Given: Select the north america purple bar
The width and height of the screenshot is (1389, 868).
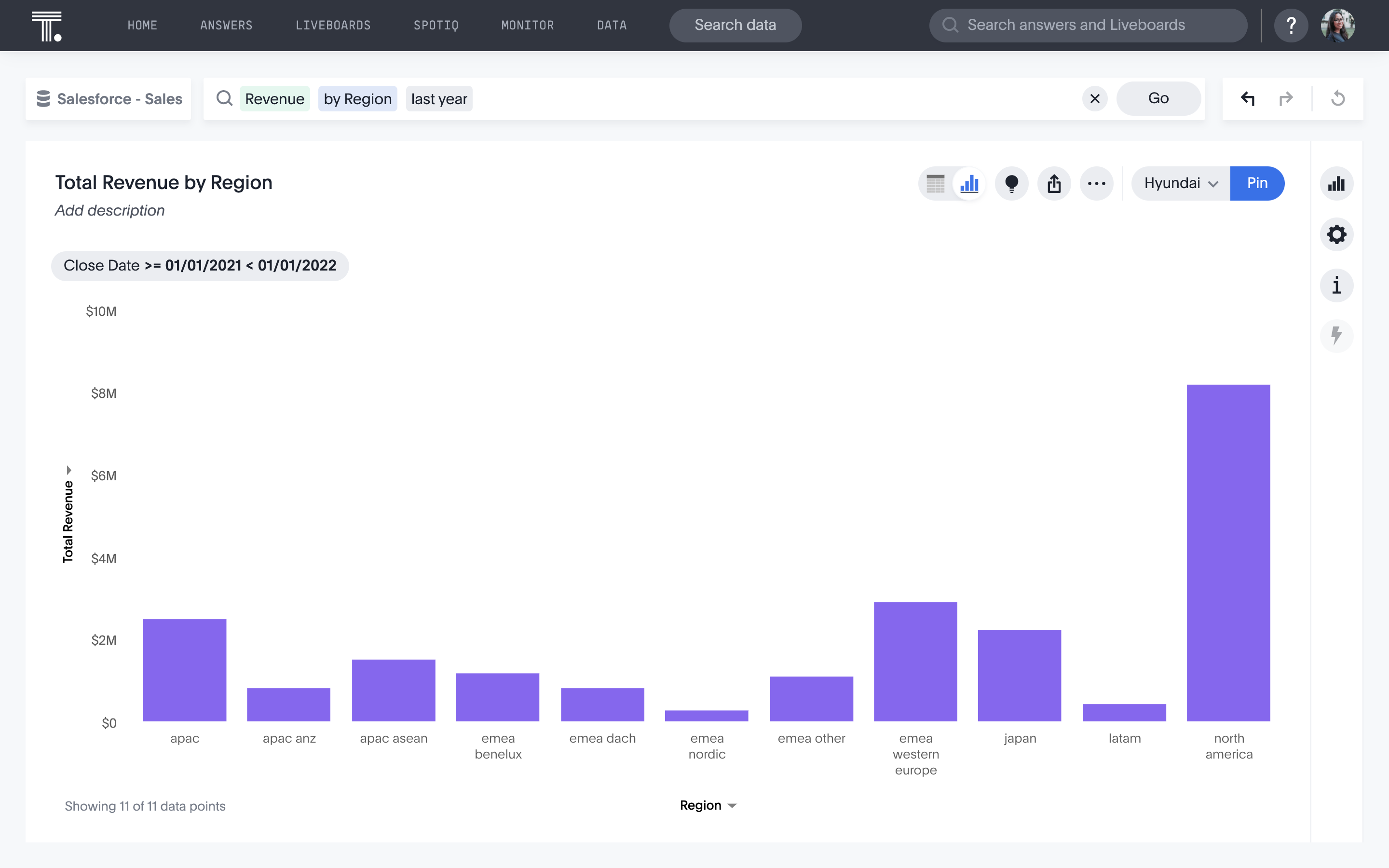Looking at the screenshot, I should tap(1228, 553).
